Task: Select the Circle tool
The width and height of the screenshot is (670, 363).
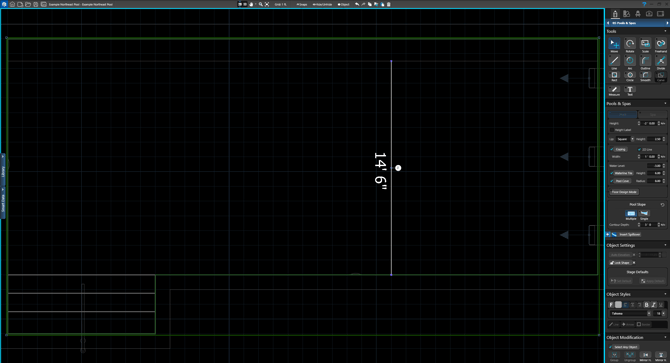Action: point(630,76)
